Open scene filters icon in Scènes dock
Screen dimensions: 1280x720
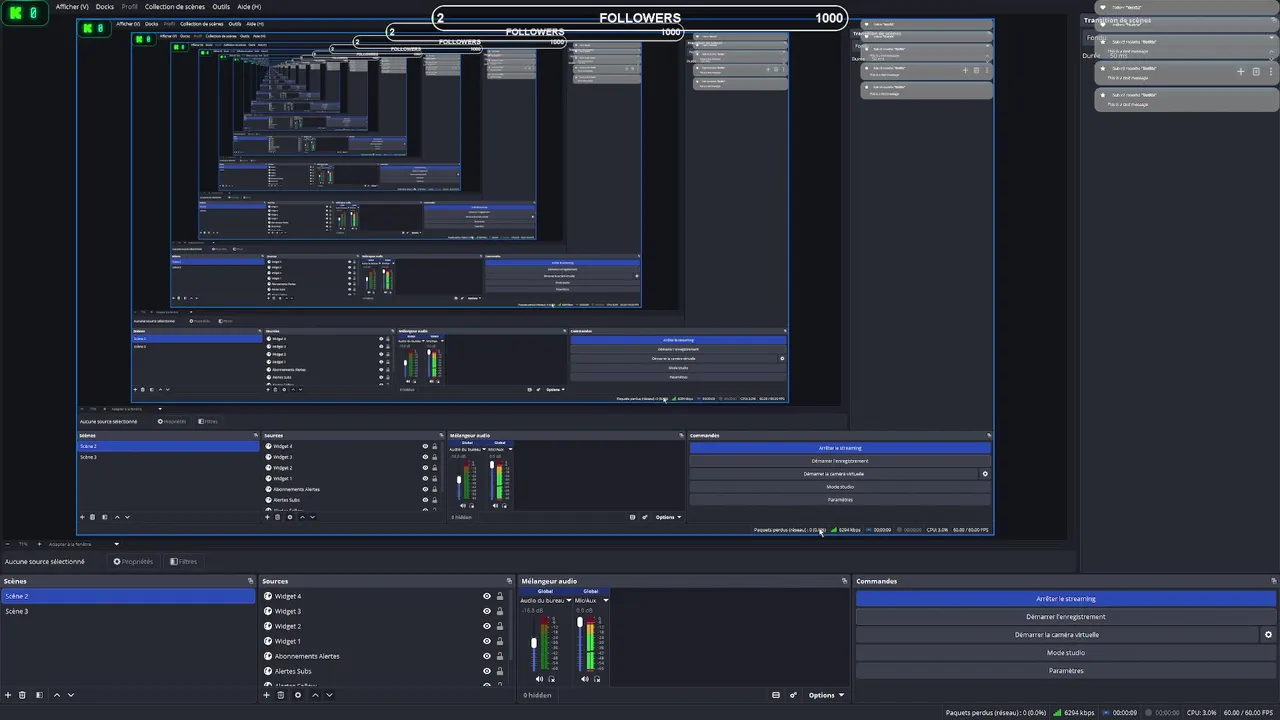click(39, 695)
